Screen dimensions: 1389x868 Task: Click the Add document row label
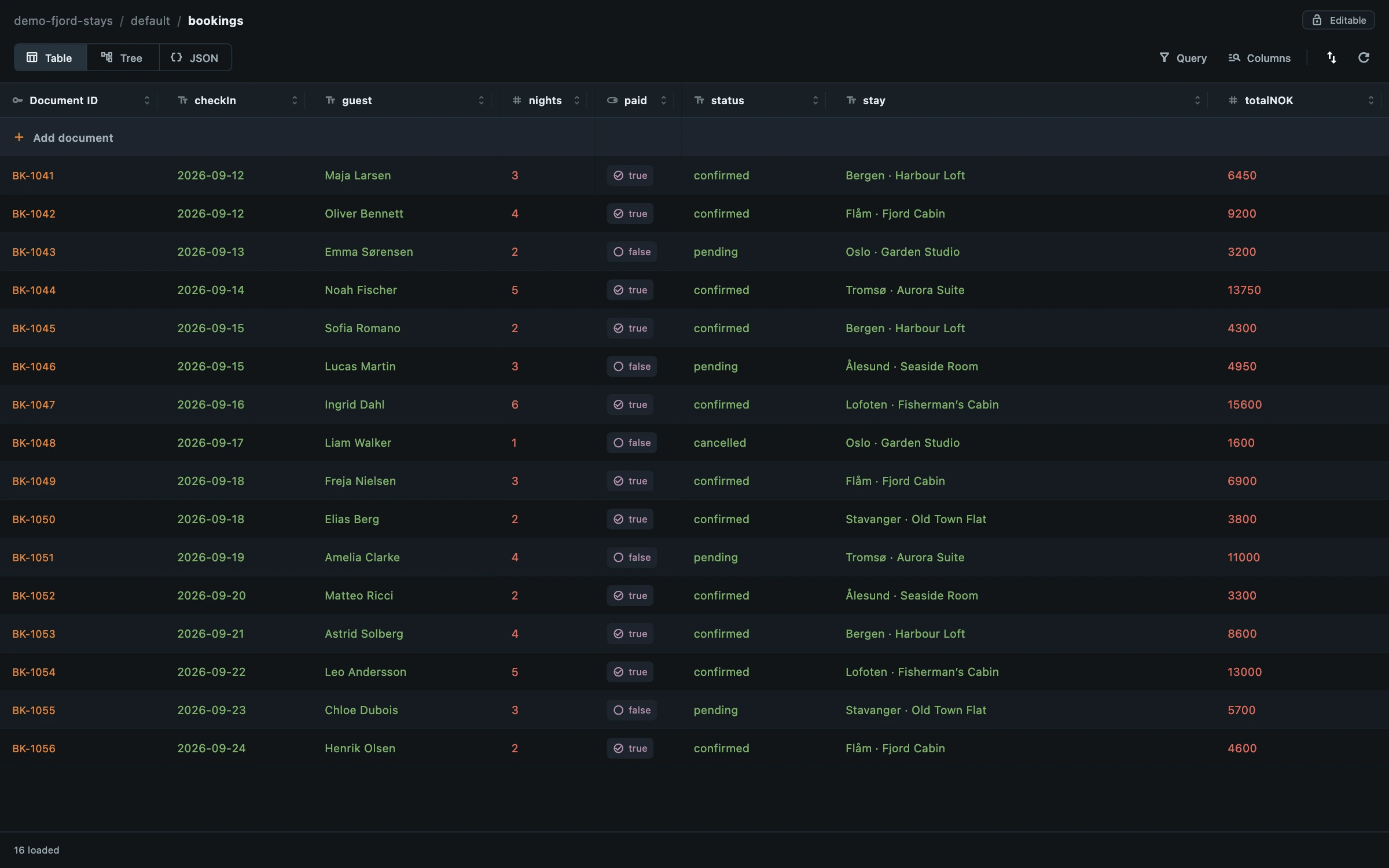click(x=73, y=138)
